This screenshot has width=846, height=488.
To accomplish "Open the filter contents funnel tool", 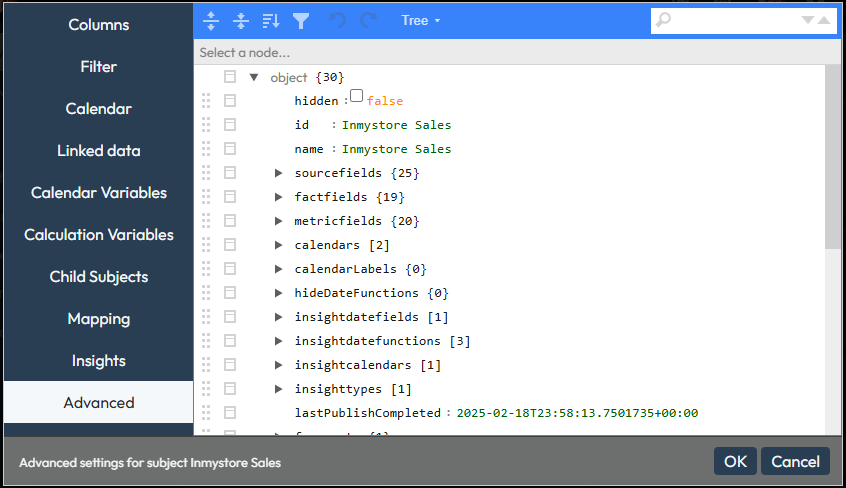I will [x=301, y=21].
